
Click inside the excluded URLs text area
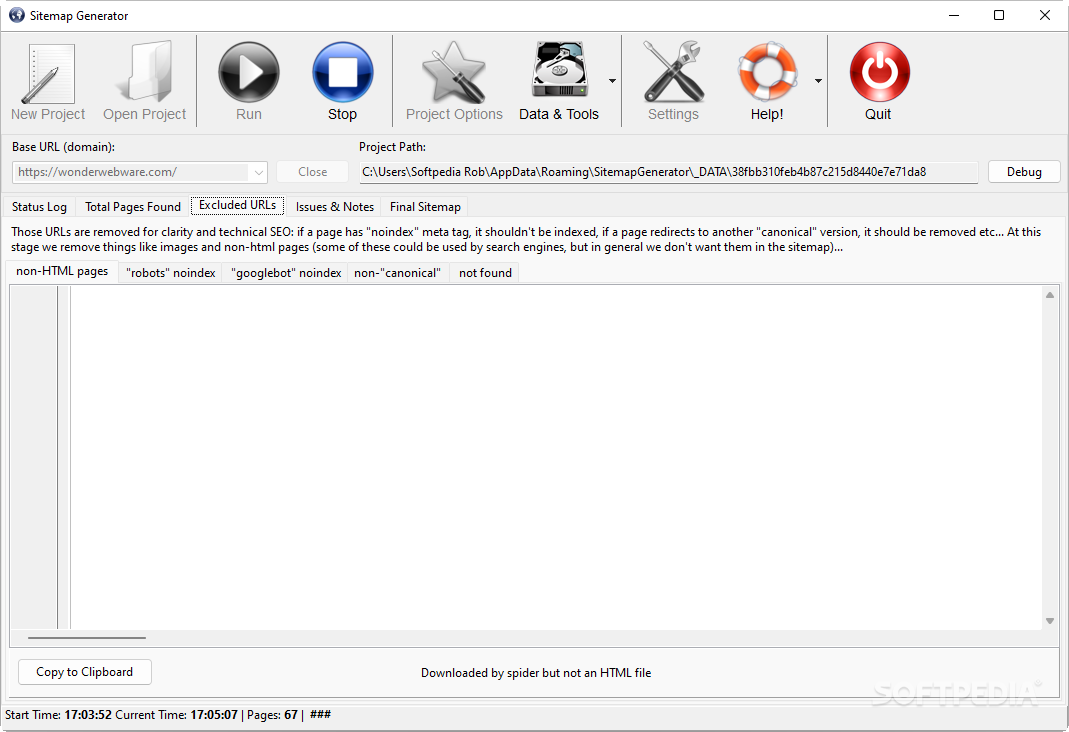tap(556, 457)
